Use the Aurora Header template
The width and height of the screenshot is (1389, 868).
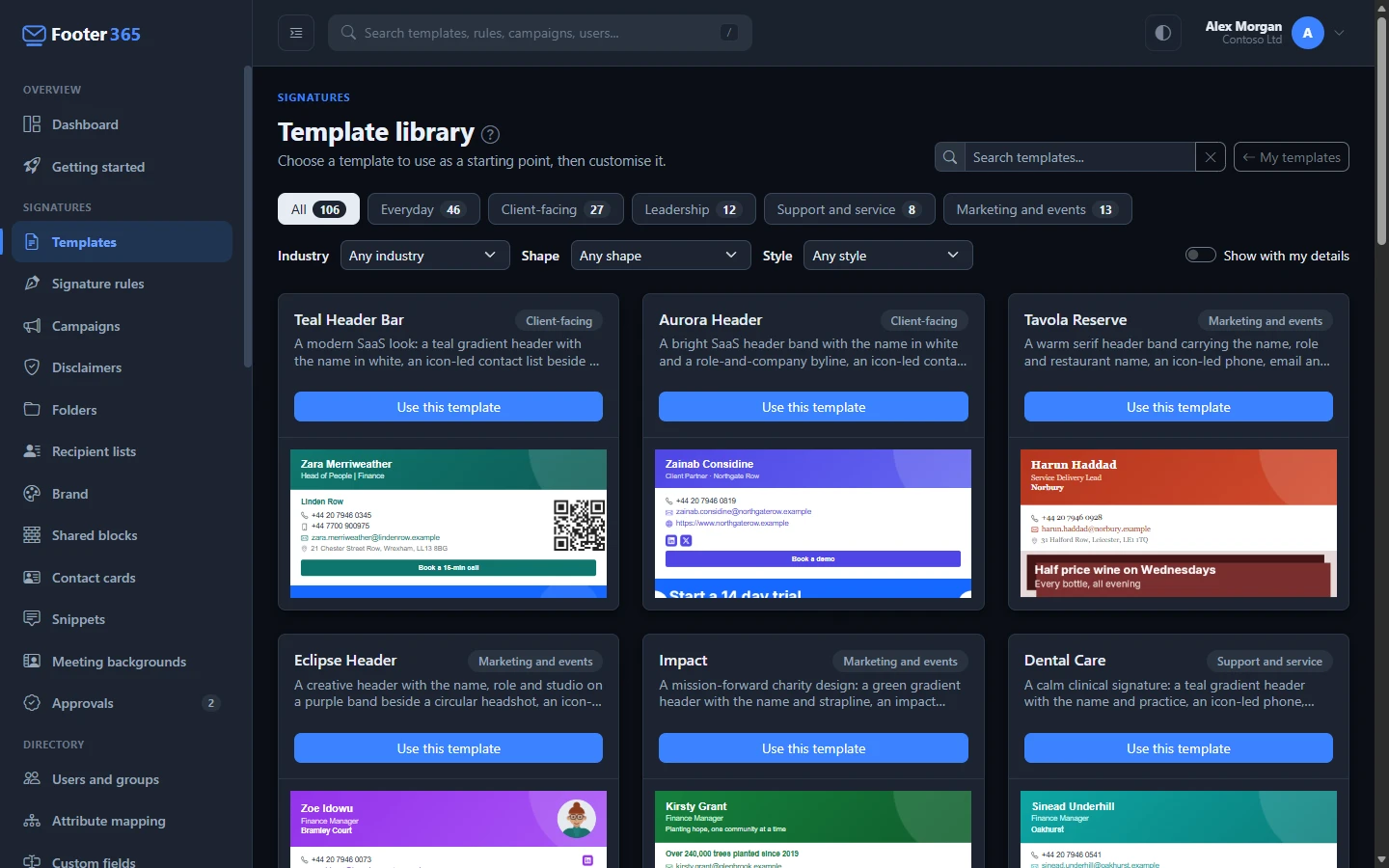(813, 407)
